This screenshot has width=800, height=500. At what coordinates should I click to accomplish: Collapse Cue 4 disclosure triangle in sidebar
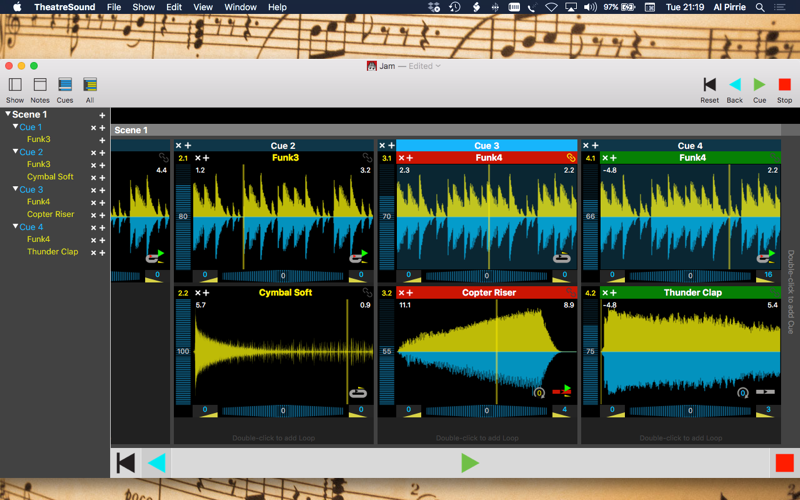pyautogui.click(x=15, y=226)
